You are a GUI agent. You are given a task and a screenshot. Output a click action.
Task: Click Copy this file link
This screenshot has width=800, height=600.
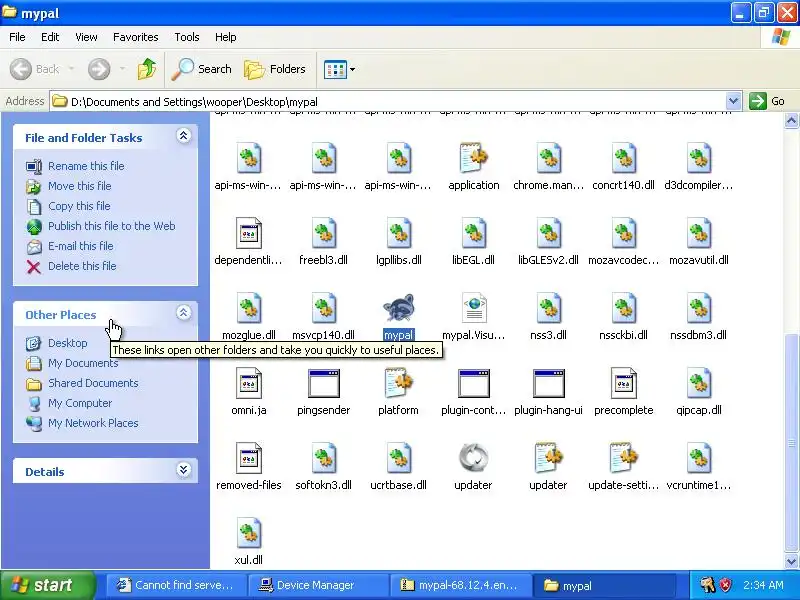click(x=79, y=206)
